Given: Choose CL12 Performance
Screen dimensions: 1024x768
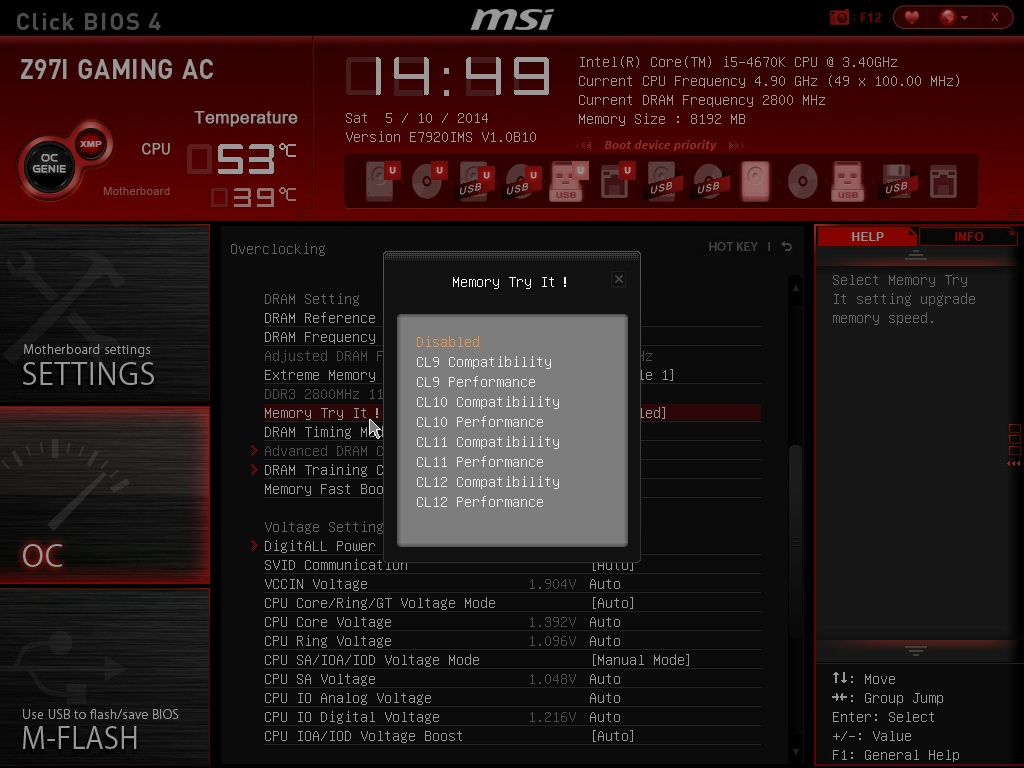Looking at the screenshot, I should tap(479, 502).
